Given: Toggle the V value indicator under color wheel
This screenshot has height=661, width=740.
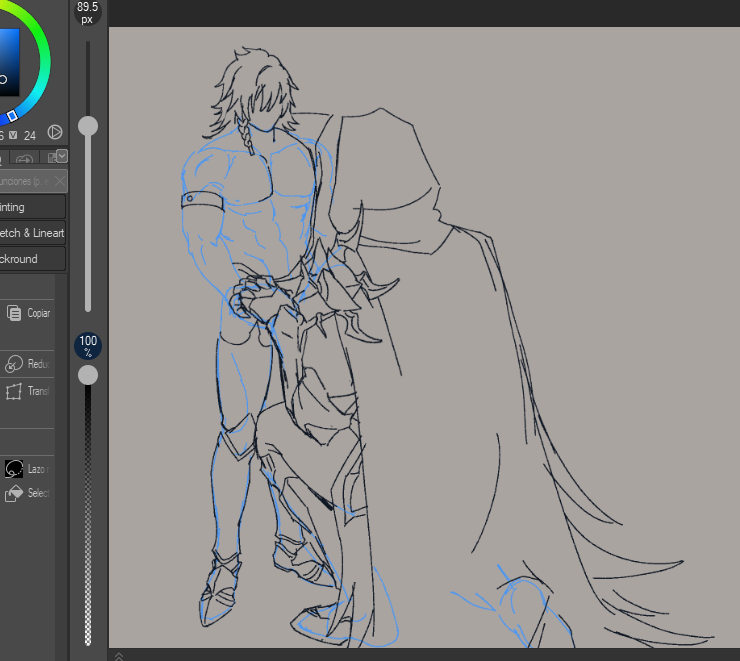Looking at the screenshot, I should point(13,135).
